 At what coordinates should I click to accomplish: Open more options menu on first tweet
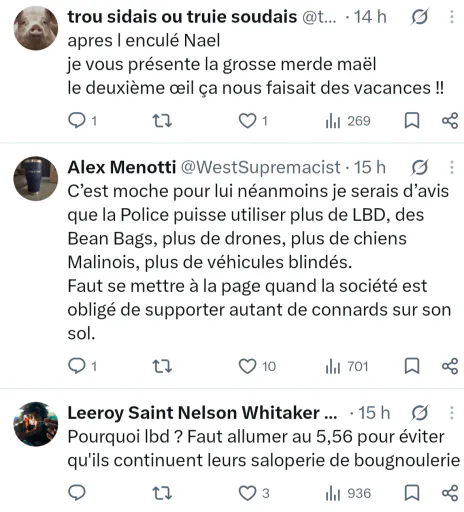(x=452, y=17)
